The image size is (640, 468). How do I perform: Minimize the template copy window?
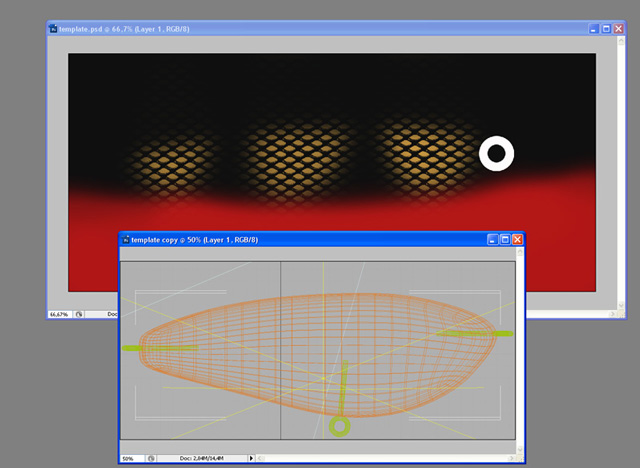[x=491, y=240]
